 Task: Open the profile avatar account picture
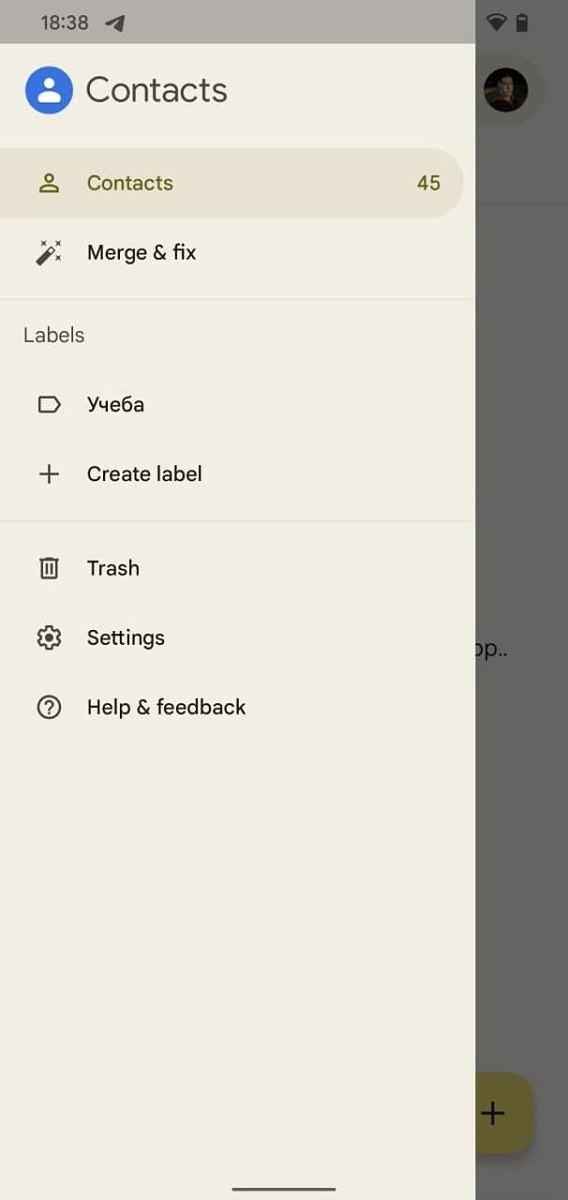pos(506,90)
